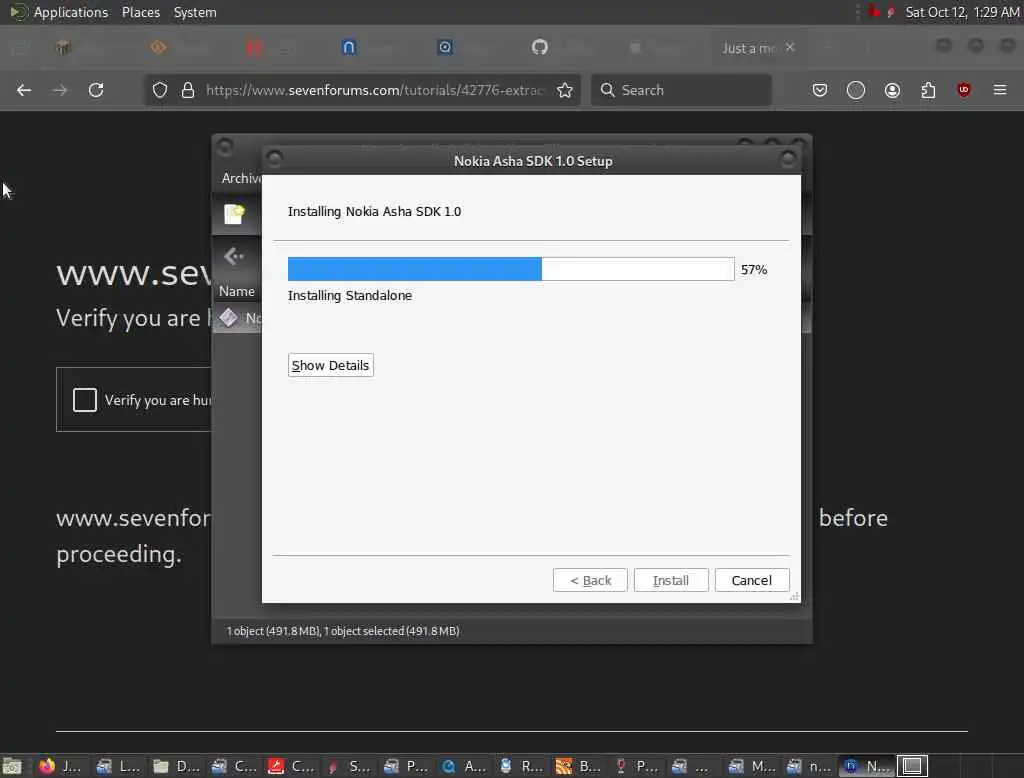Viewport: 1024px width, 778px height.
Task: Click the padlock site security icon
Action: 188,90
